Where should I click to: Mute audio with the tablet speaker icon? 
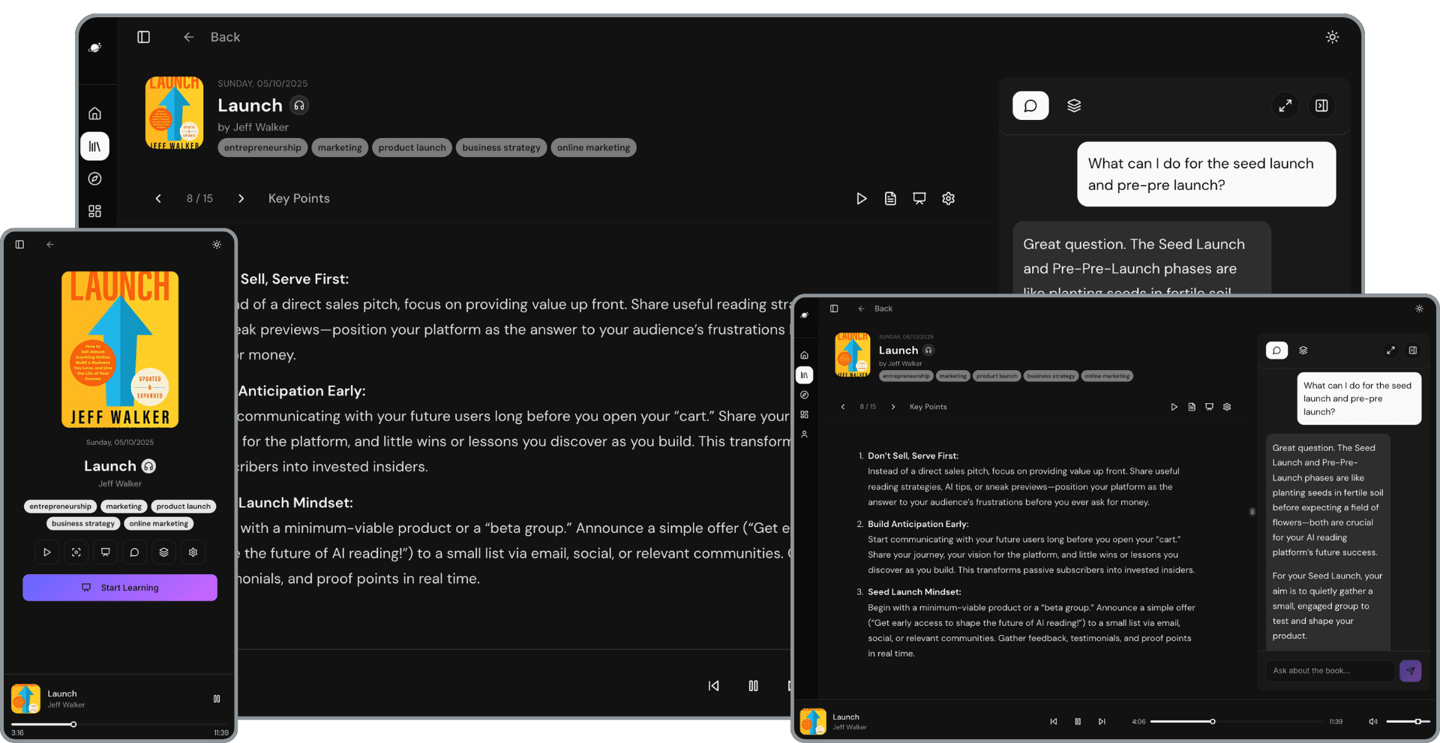tap(1373, 721)
